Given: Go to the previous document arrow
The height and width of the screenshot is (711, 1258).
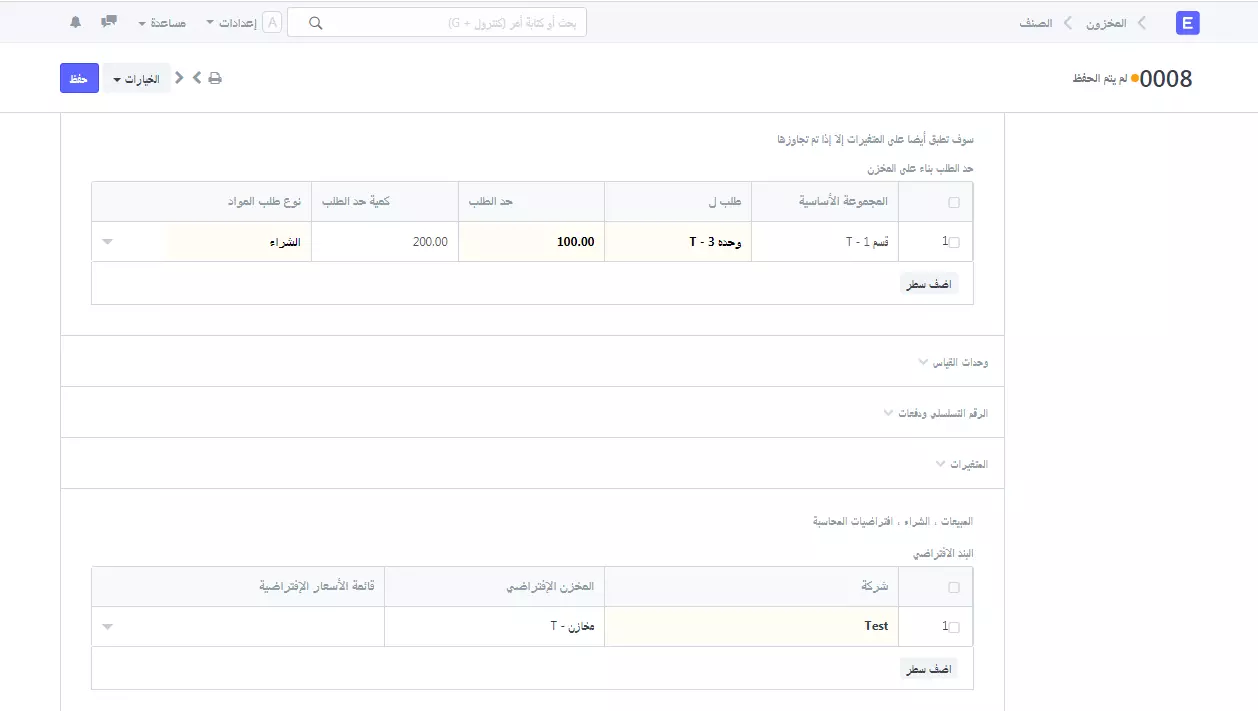Looking at the screenshot, I should (x=179, y=78).
